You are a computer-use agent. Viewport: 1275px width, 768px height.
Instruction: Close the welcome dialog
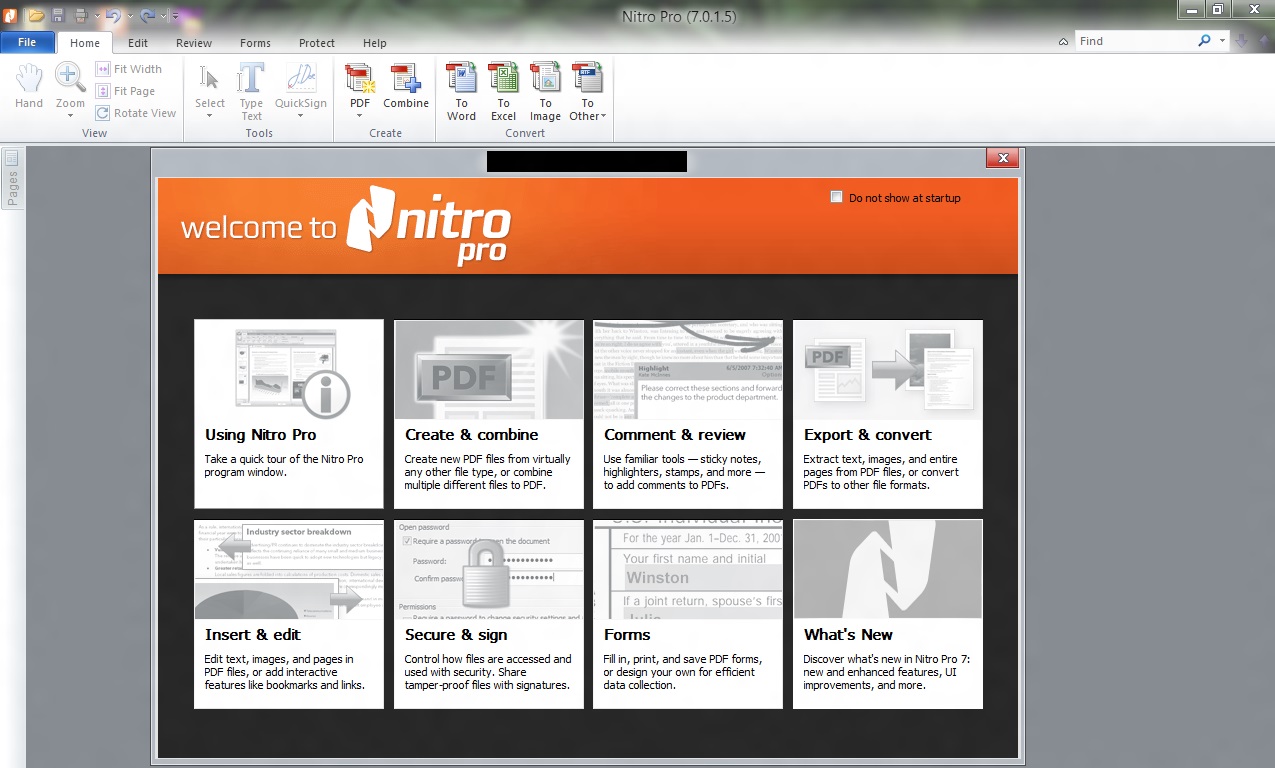1002,158
